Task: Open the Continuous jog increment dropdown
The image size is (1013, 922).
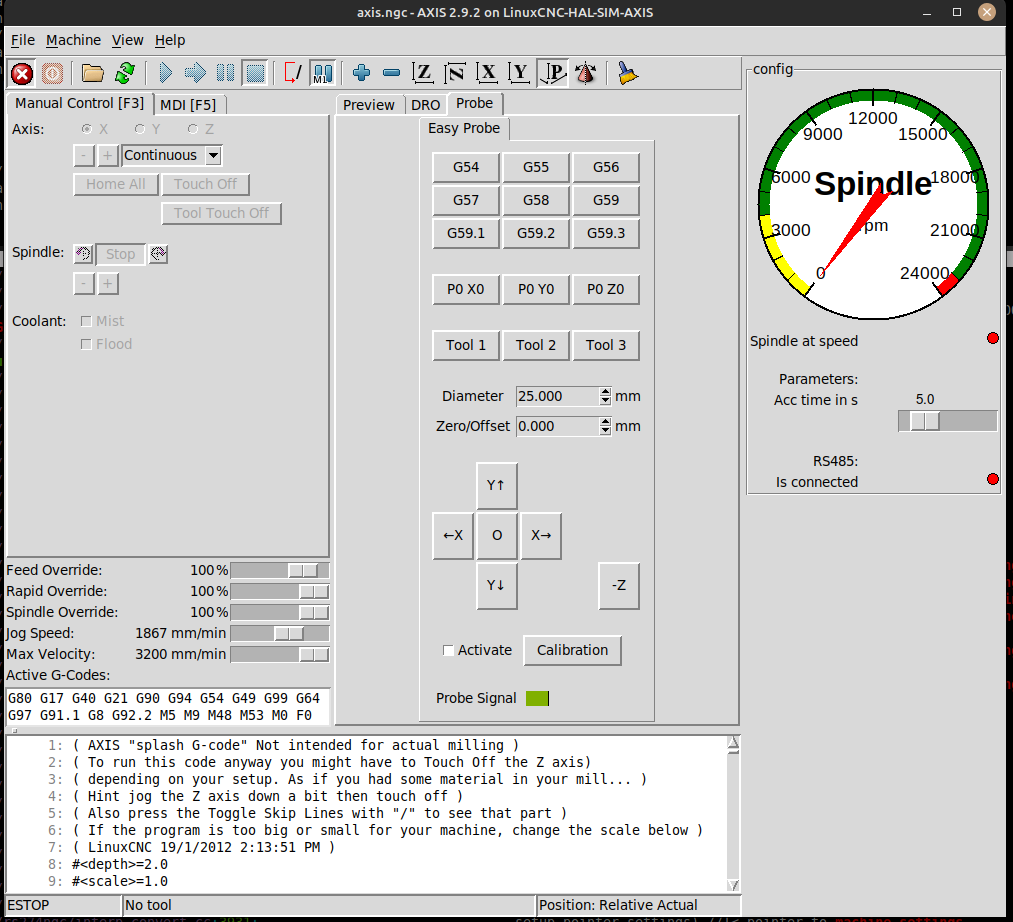Action: [213, 156]
